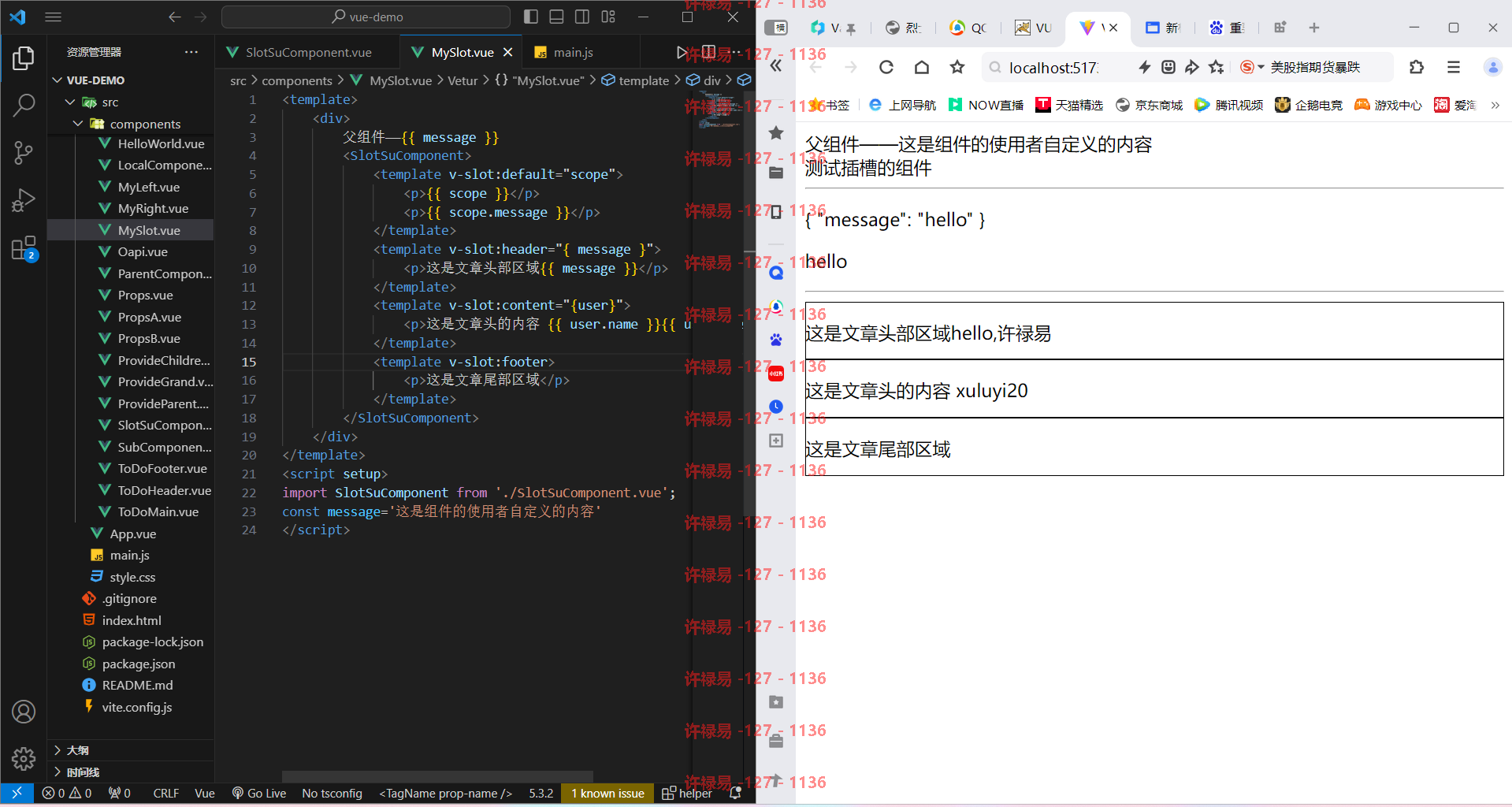Open the search engine dropdown arrow
The width and height of the screenshot is (1512, 807).
pos(1261,68)
